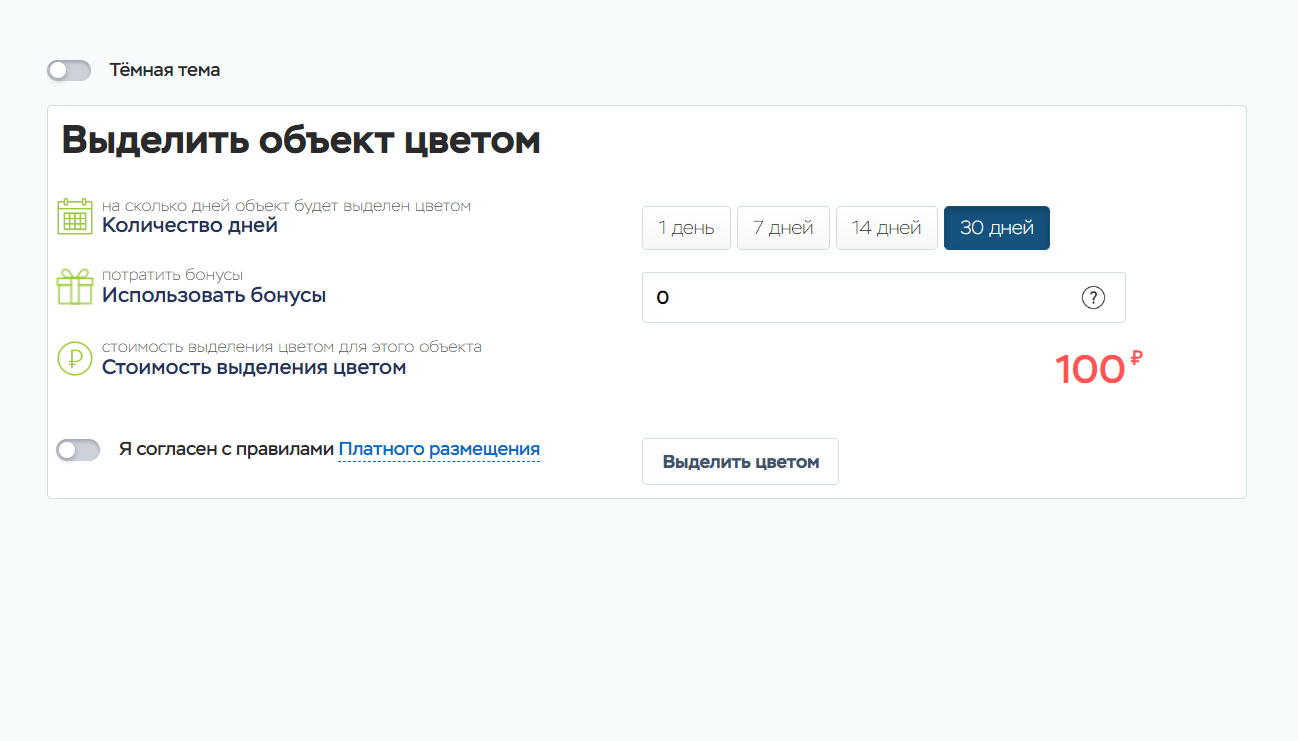Screen dimensions: 1298x741
Task: Click the Стоимость выделения цветом label
Action: [254, 368]
